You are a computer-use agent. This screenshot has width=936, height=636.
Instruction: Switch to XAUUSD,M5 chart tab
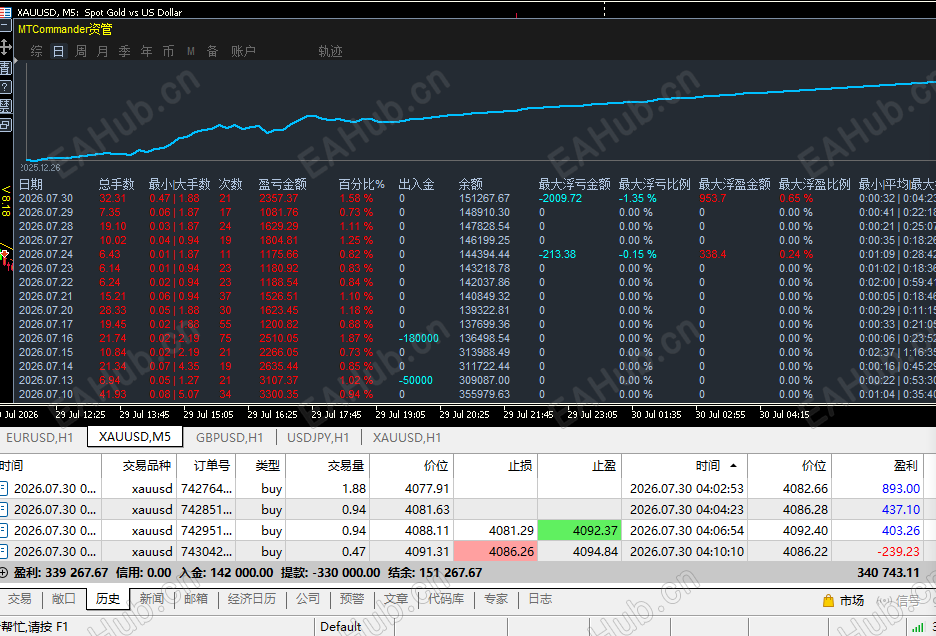coord(135,437)
